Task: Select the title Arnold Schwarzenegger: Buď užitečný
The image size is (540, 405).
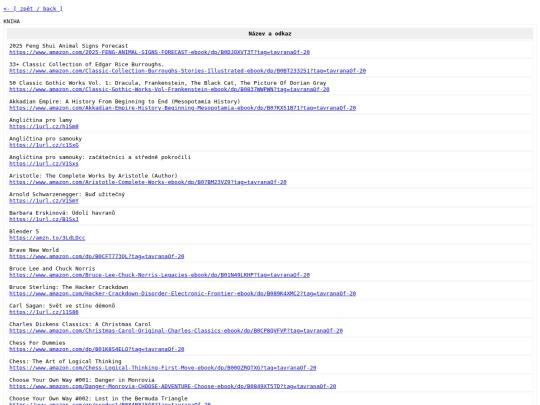Action: tap(67, 195)
